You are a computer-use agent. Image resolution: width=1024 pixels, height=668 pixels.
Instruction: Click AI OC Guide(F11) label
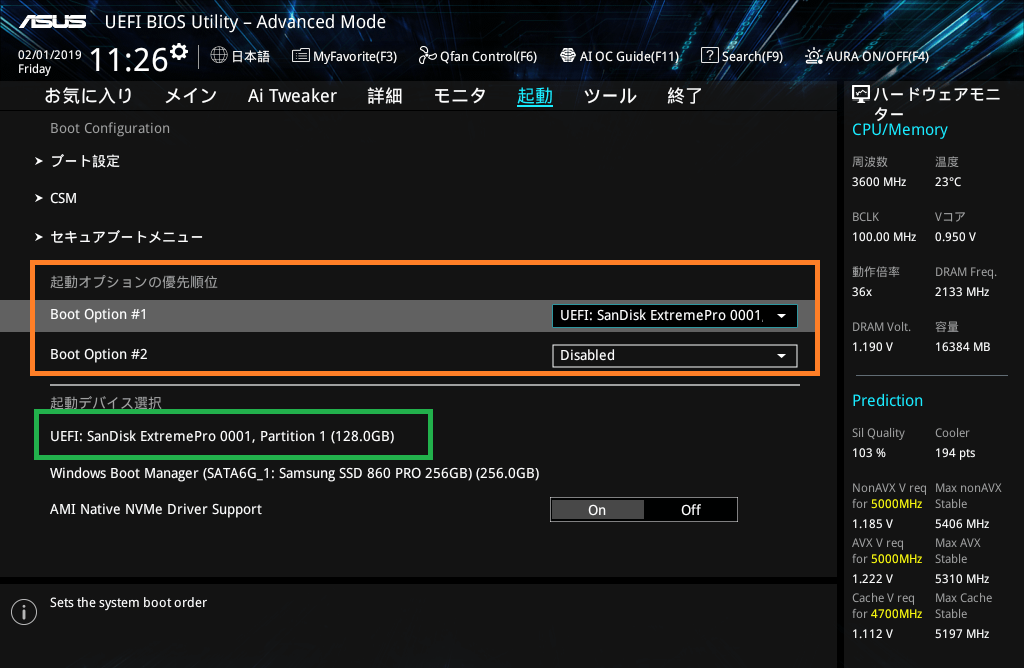[x=630, y=57]
